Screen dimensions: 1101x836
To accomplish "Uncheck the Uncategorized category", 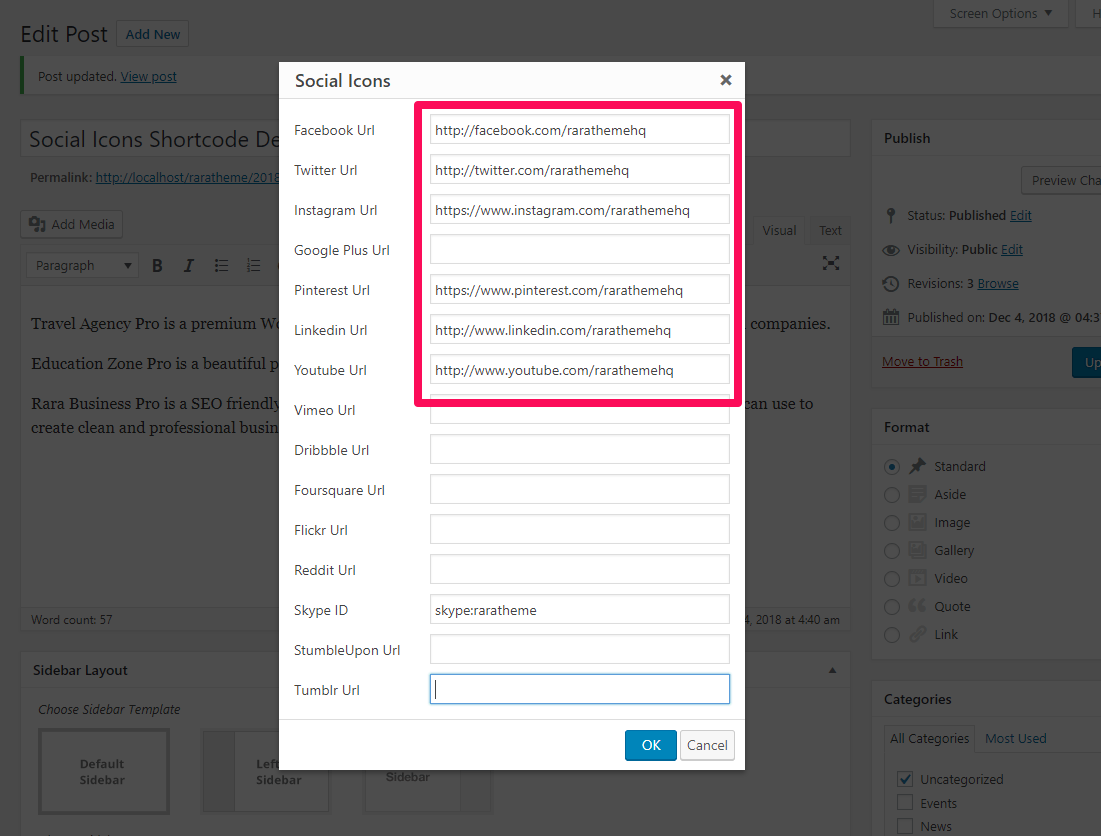I will [905, 778].
